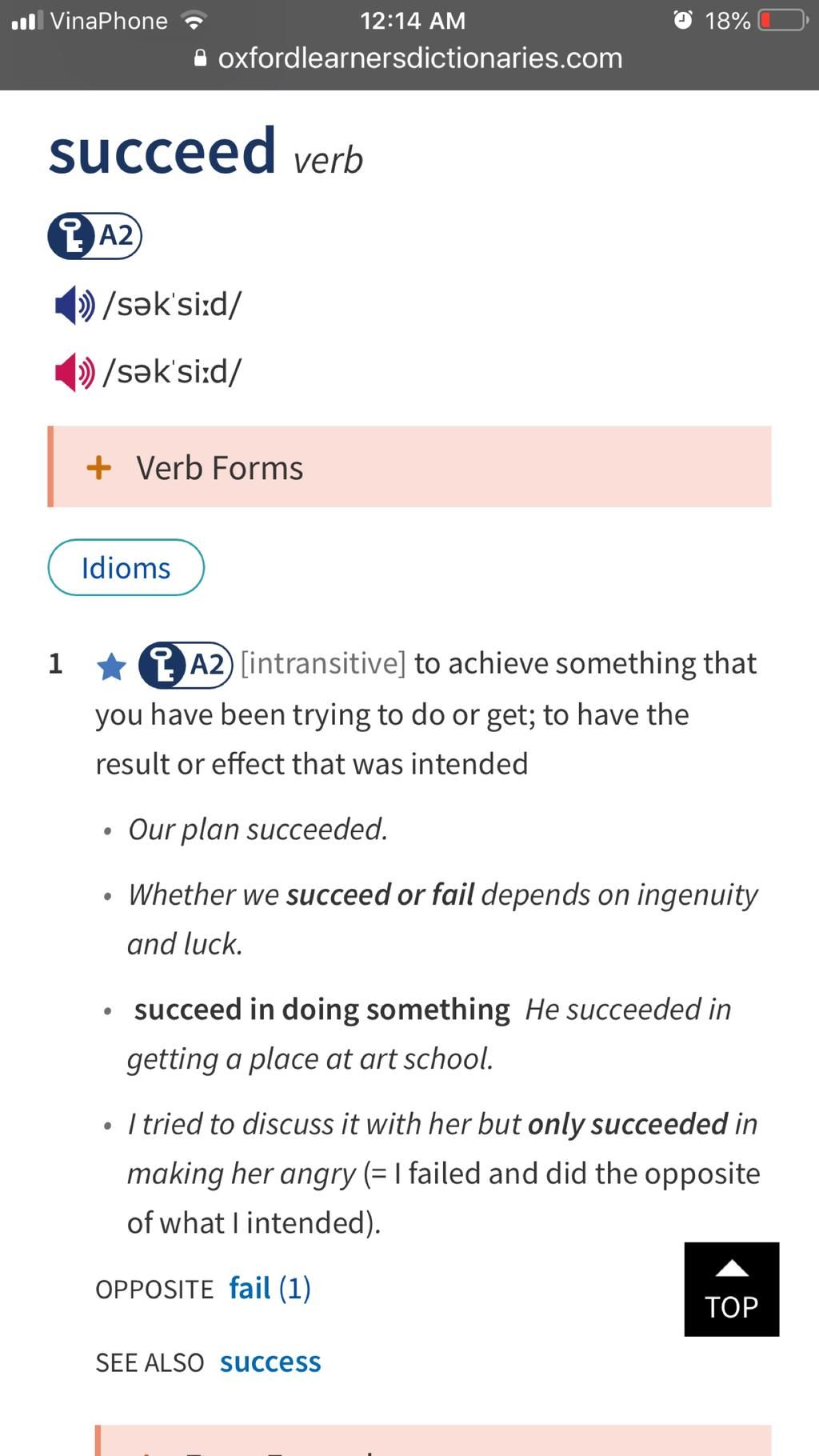Click the orange plus icon beside Verb Forms
The image size is (819, 1456).
pos(99,467)
